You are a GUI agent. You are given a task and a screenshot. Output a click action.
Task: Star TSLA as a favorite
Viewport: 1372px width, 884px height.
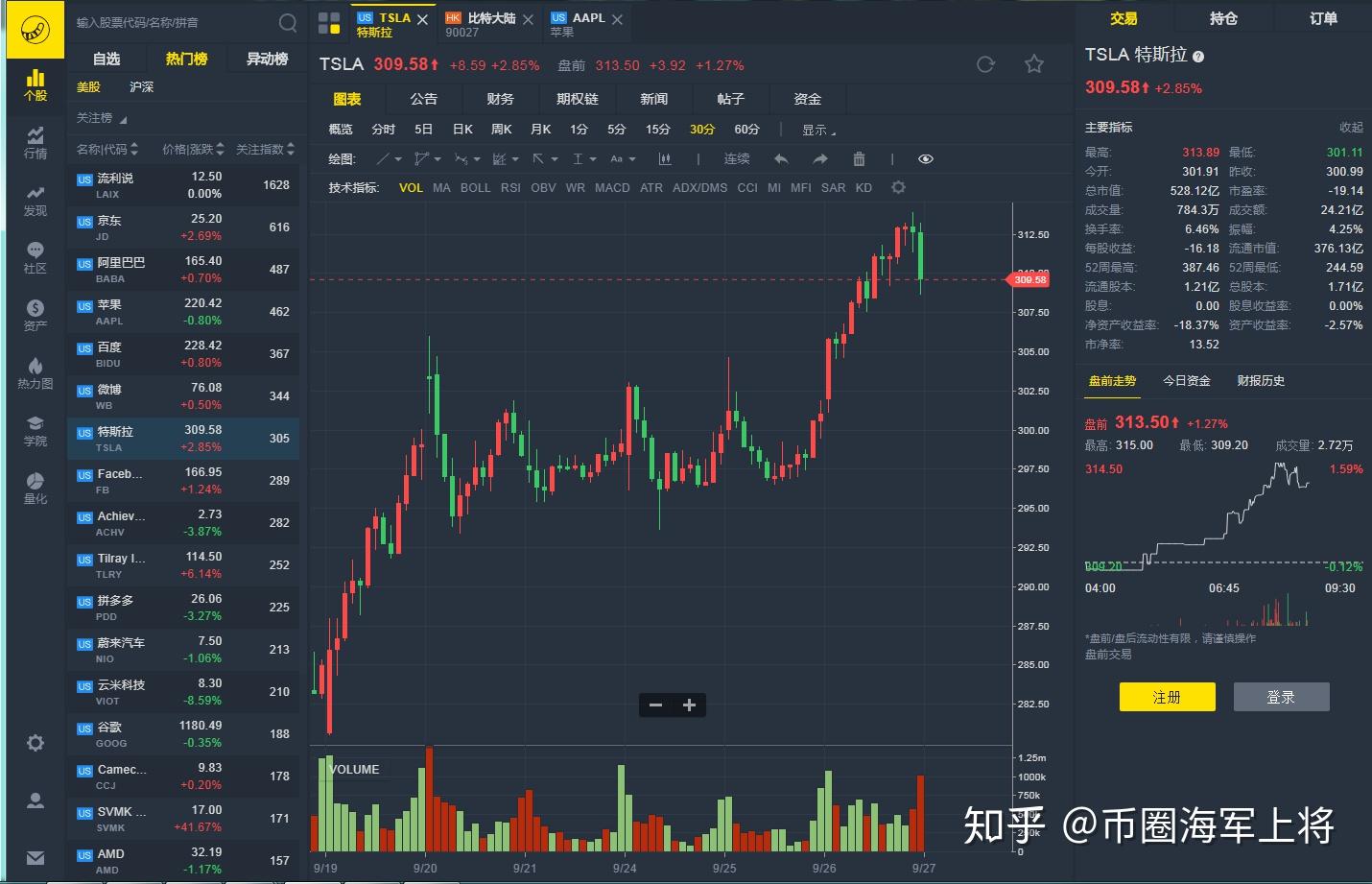click(x=1033, y=64)
